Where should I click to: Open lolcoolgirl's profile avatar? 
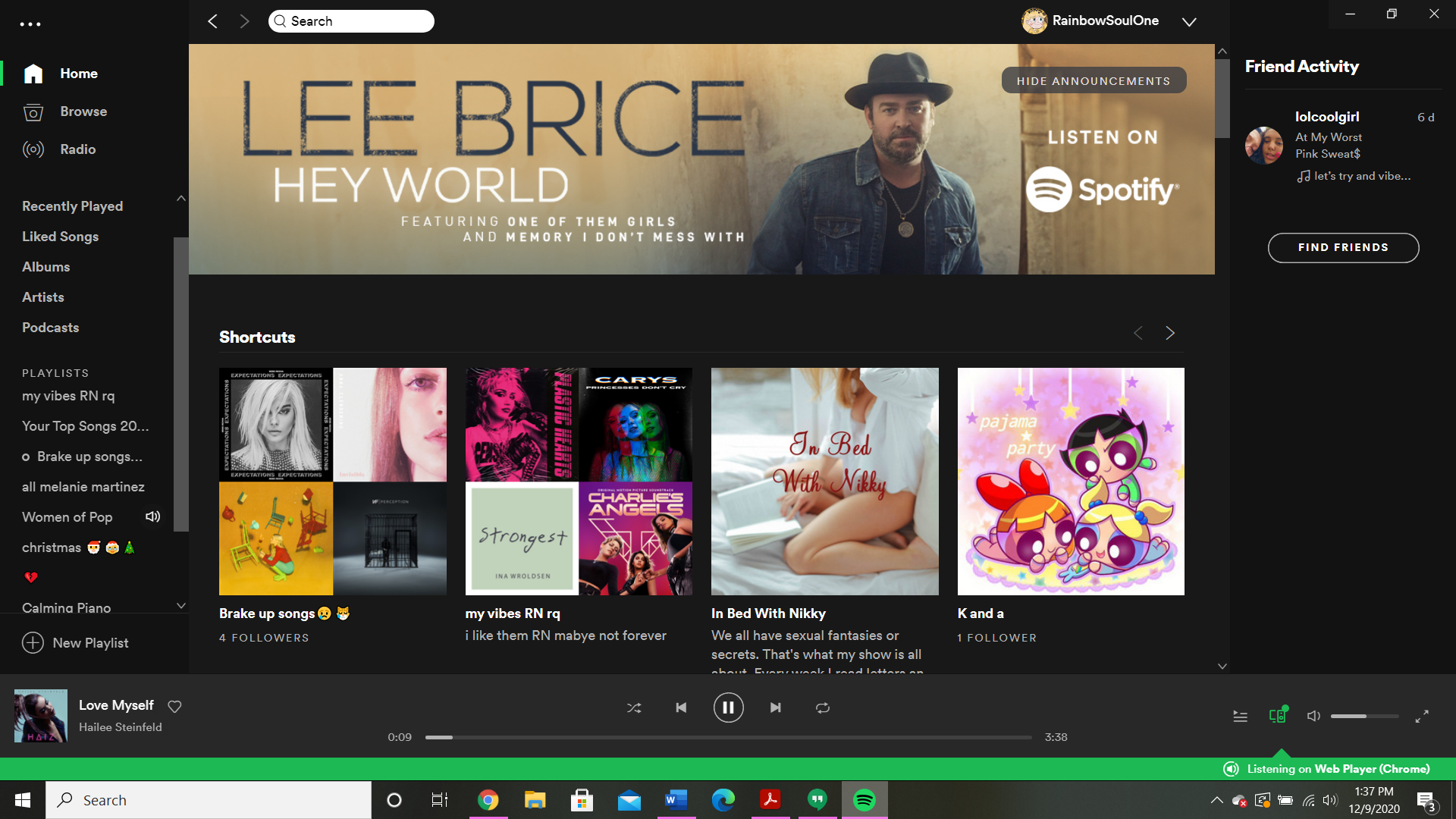pyautogui.click(x=1263, y=146)
